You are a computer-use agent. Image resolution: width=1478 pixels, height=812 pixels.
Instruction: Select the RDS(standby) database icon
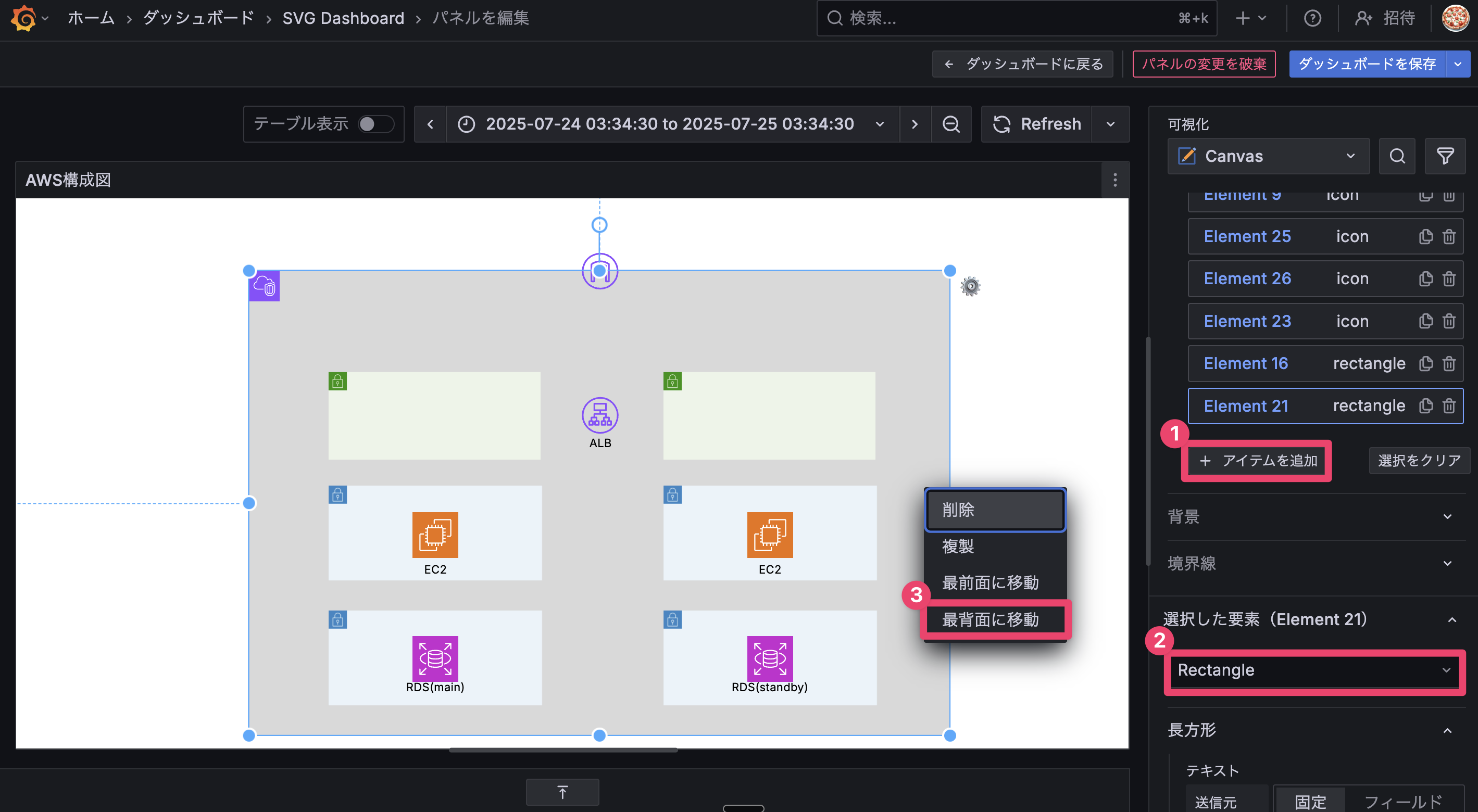click(769, 658)
